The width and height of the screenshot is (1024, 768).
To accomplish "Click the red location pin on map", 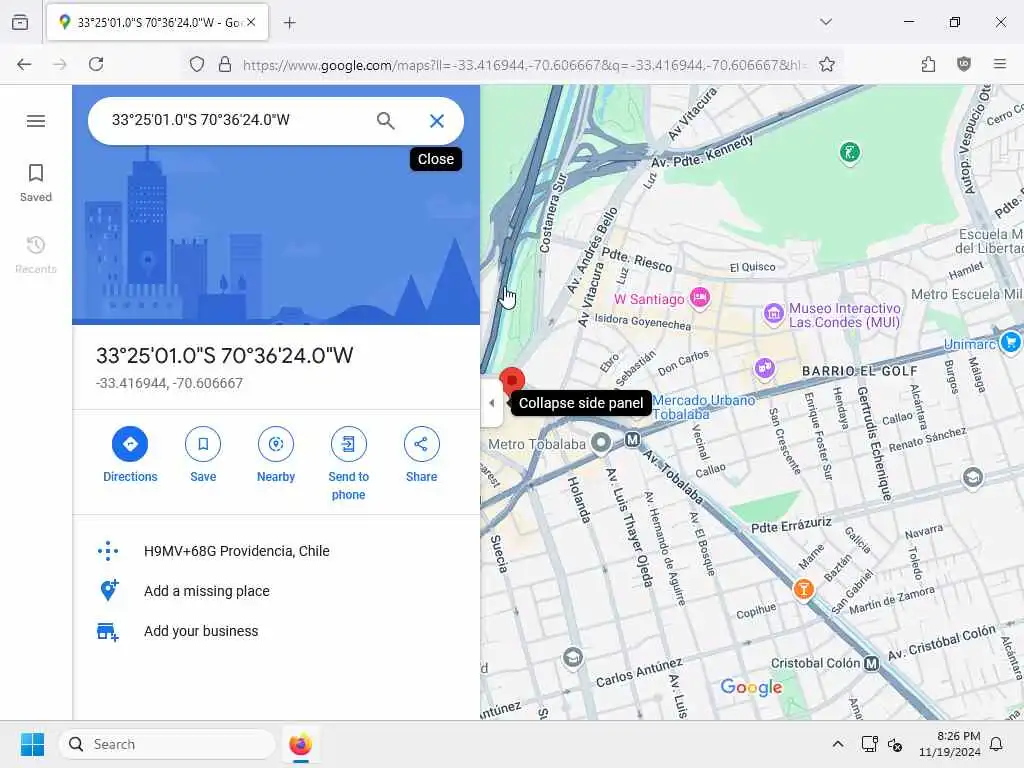I will point(512,379).
